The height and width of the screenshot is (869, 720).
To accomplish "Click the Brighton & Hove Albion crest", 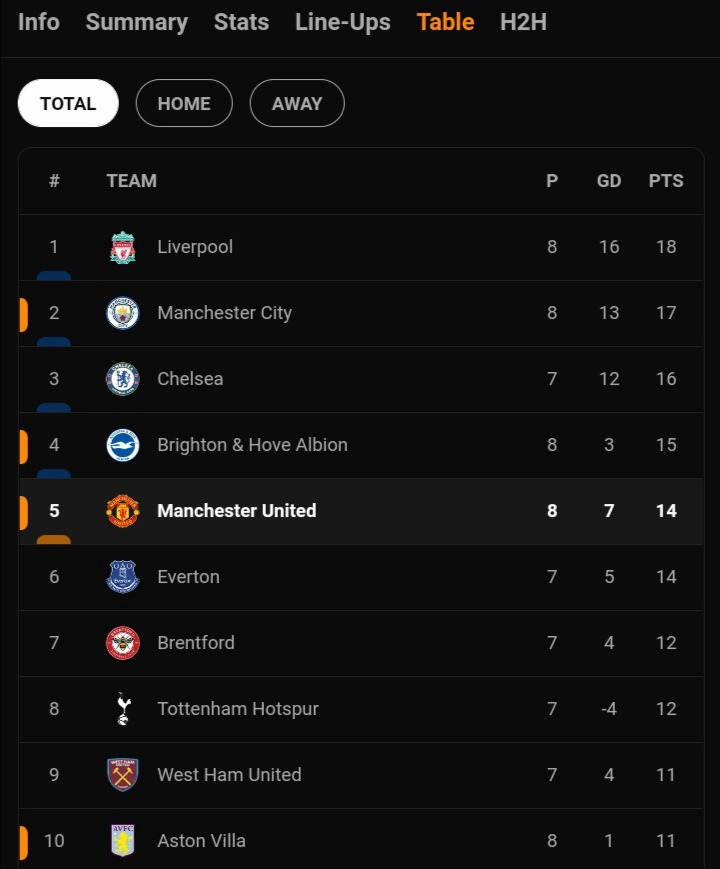I will pos(122,445).
